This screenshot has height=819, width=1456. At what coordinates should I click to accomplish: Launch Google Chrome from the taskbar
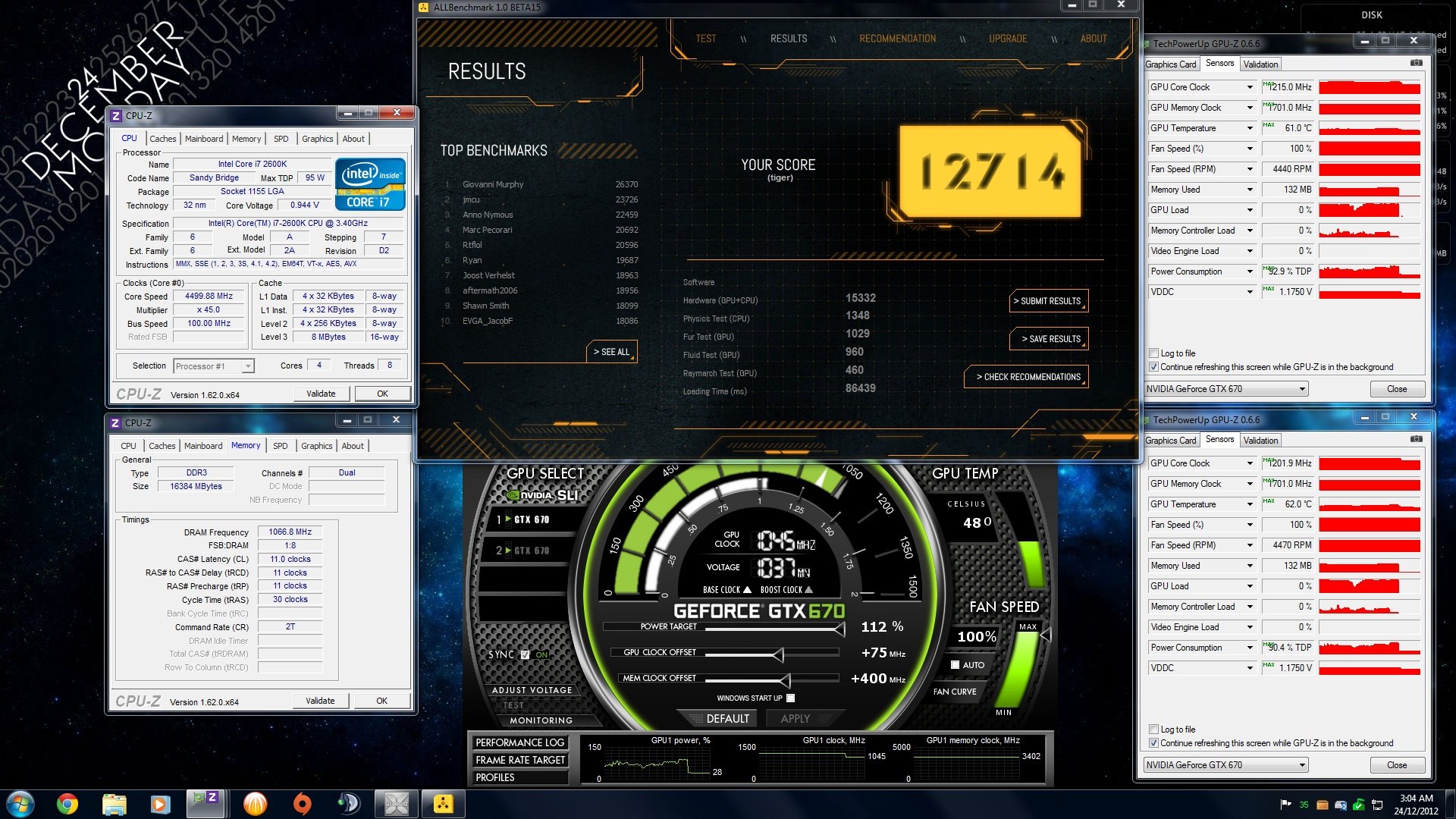[67, 804]
